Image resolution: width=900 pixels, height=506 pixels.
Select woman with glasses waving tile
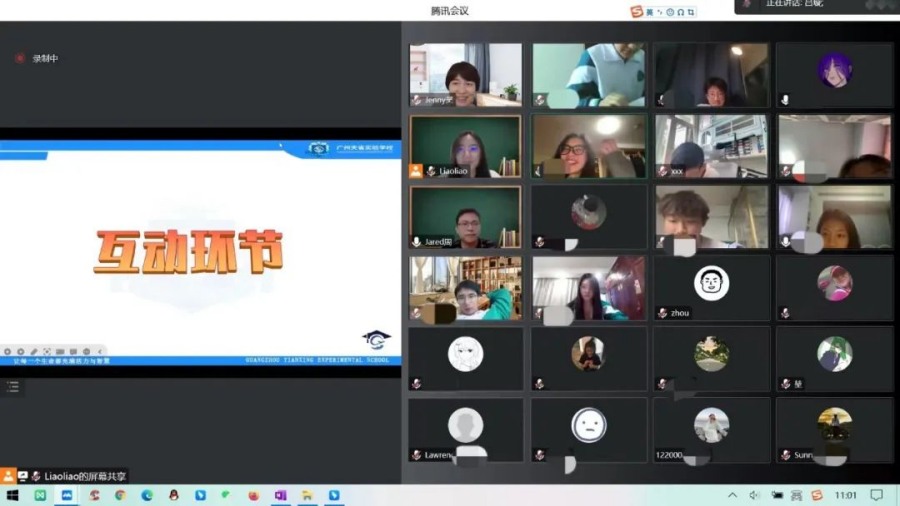coord(588,146)
